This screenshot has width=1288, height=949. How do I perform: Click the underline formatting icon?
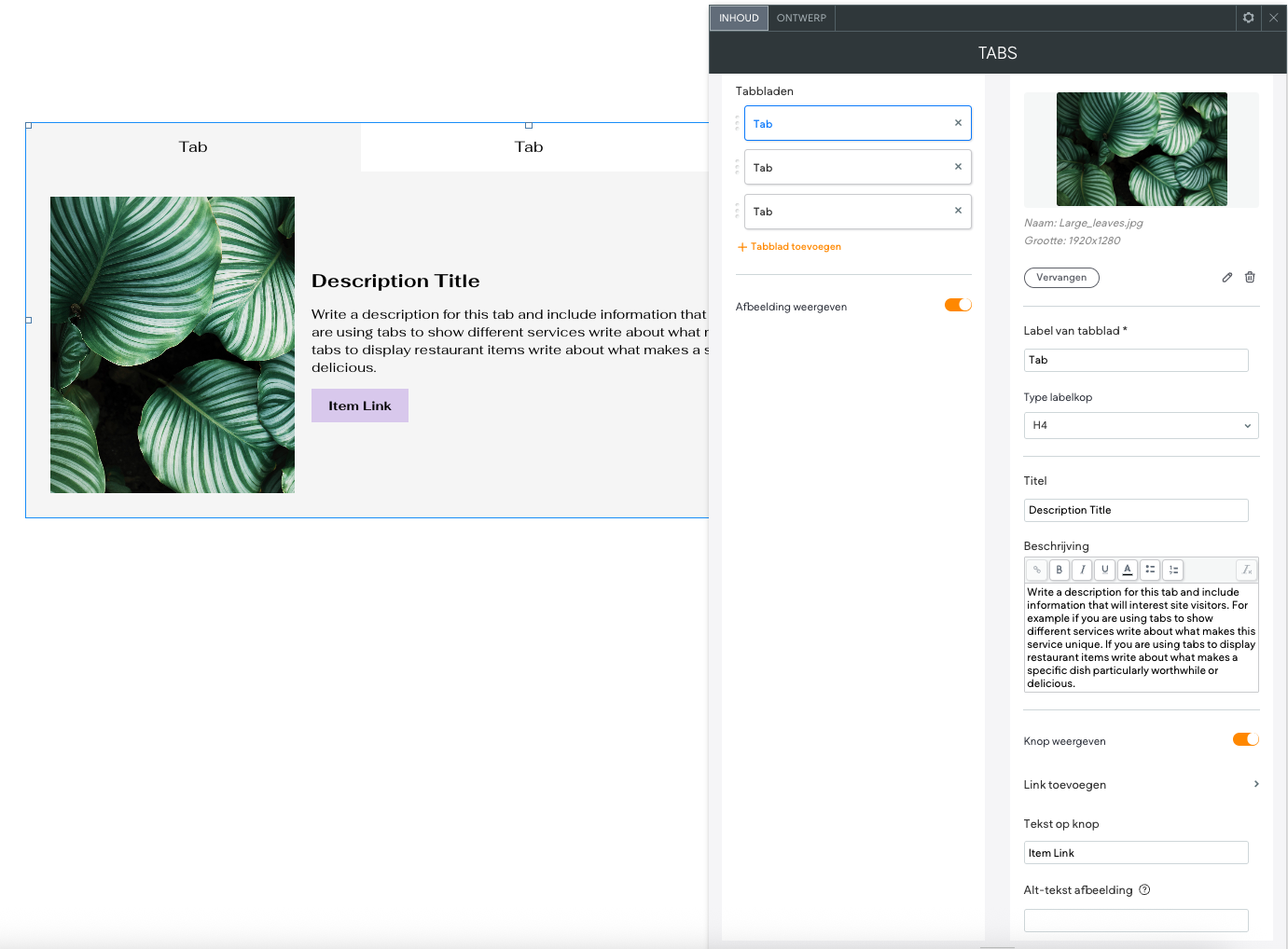[1104, 570]
